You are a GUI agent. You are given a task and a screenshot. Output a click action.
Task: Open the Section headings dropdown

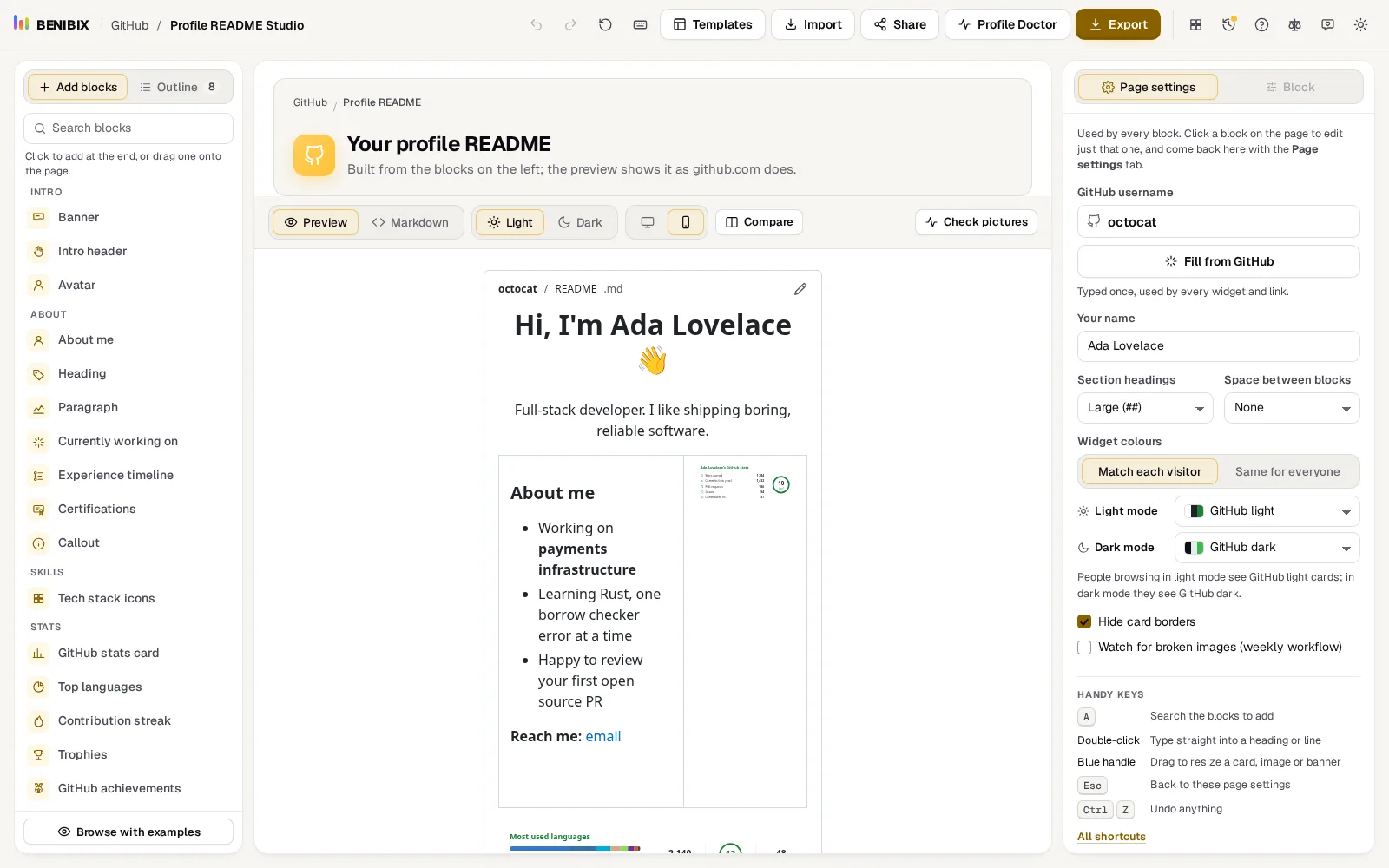click(1145, 408)
